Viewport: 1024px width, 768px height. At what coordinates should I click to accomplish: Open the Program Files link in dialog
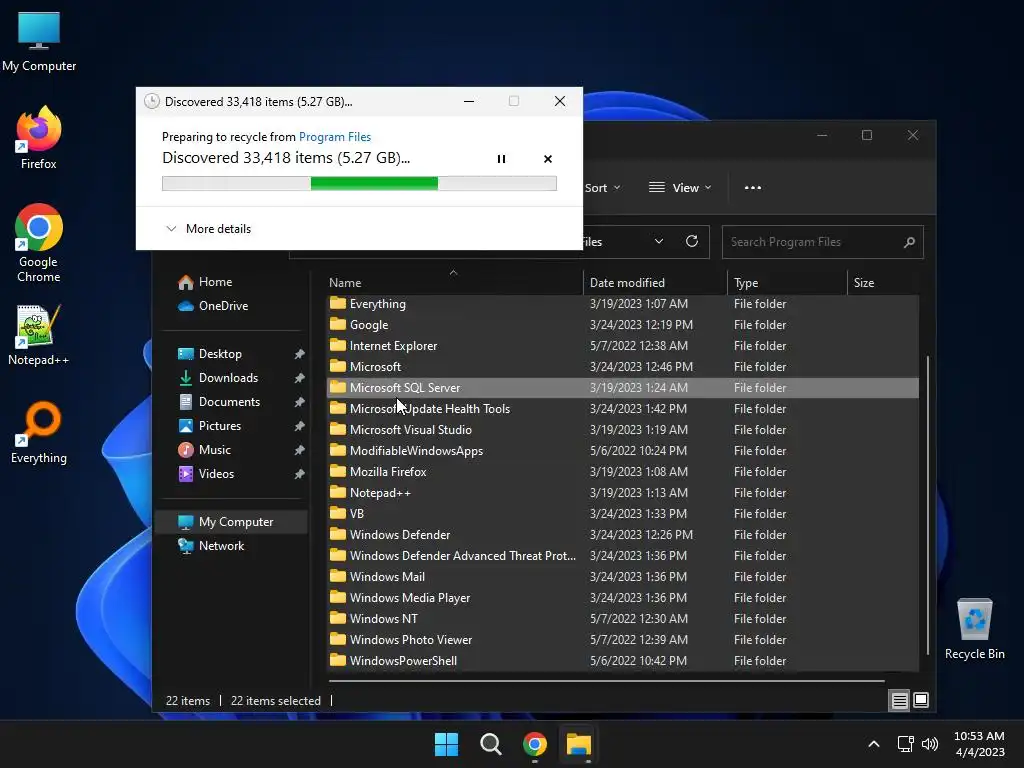334,136
